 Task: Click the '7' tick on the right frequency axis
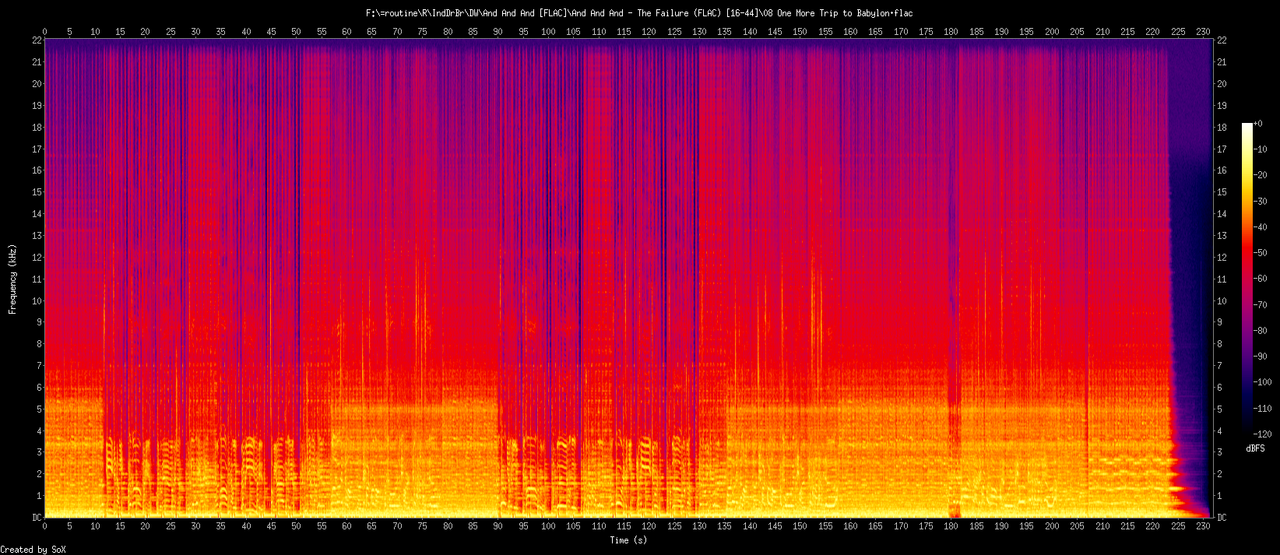coord(1218,366)
